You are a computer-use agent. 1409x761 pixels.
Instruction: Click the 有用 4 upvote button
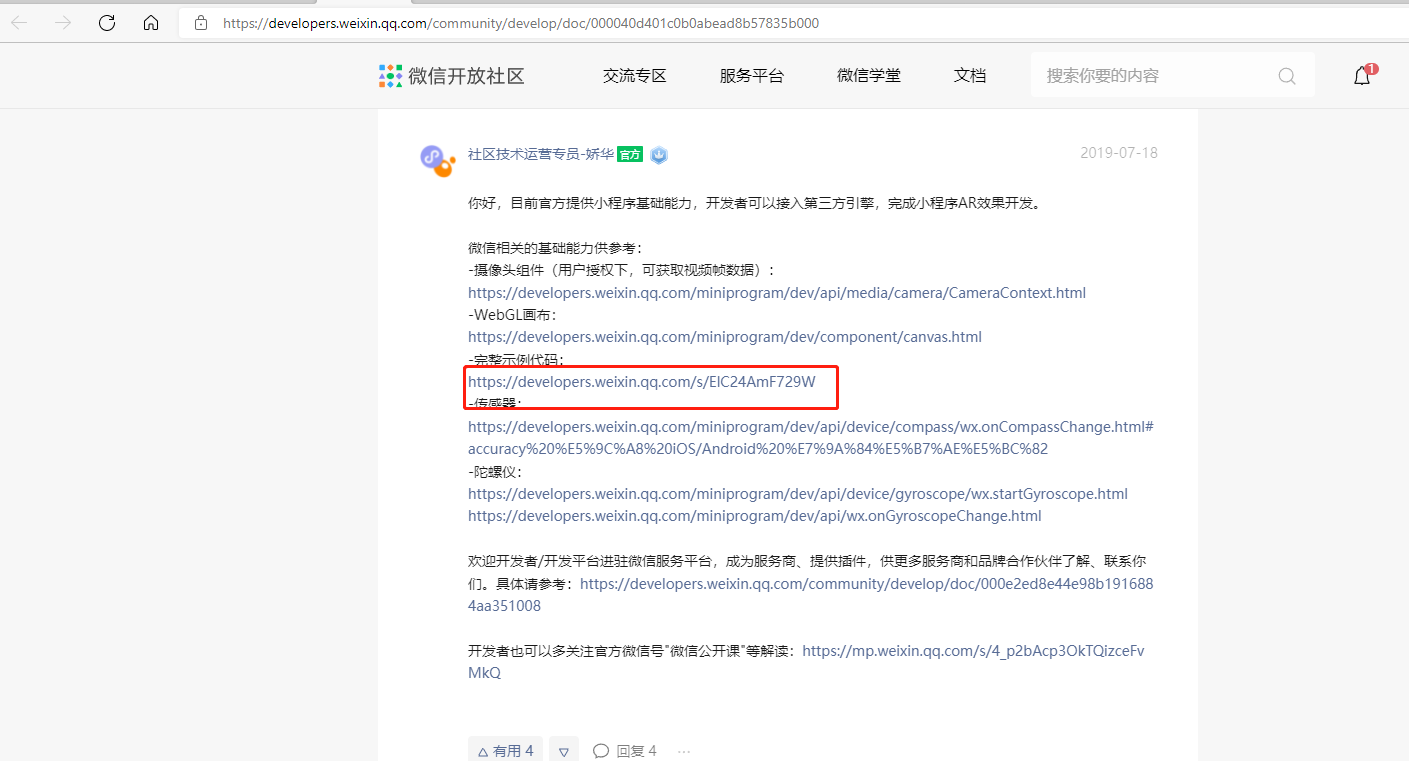[x=505, y=751]
